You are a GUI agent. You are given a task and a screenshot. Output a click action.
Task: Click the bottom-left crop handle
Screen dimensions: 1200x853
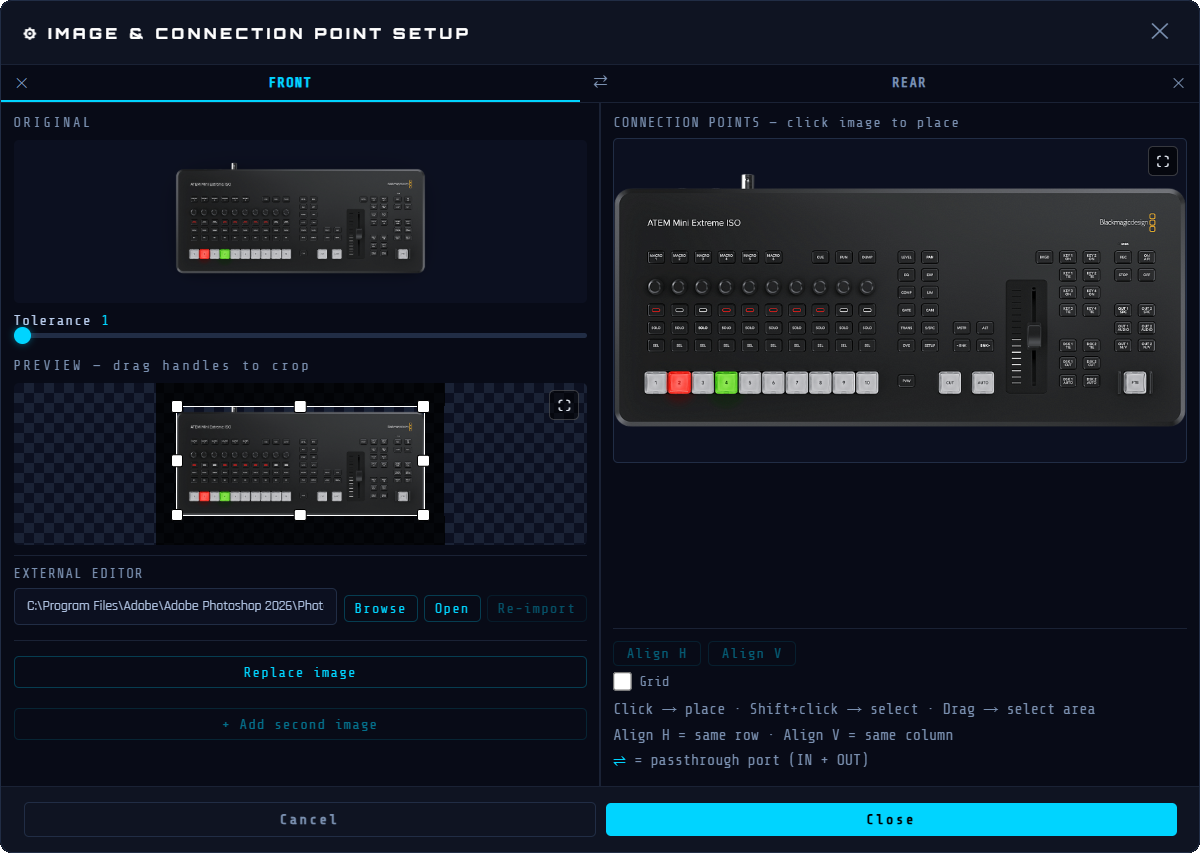pos(177,515)
